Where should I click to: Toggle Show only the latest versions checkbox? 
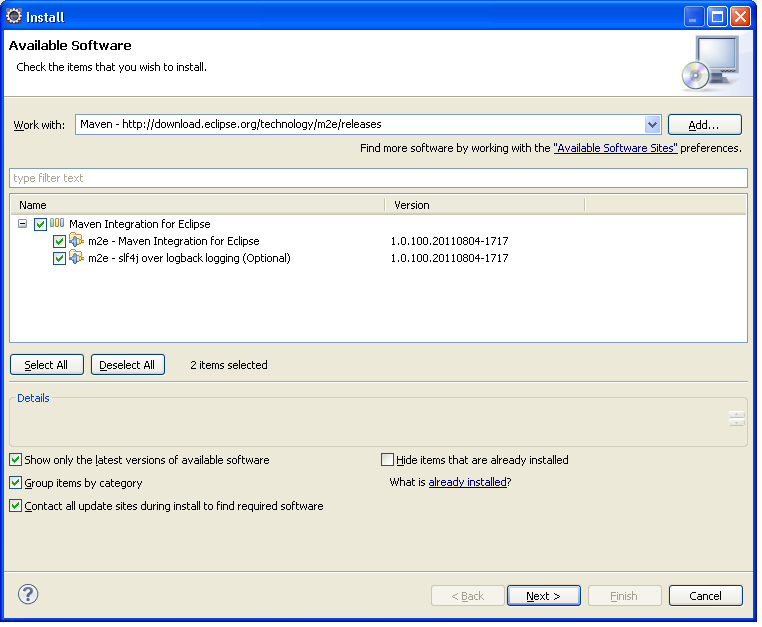[x=16, y=459]
